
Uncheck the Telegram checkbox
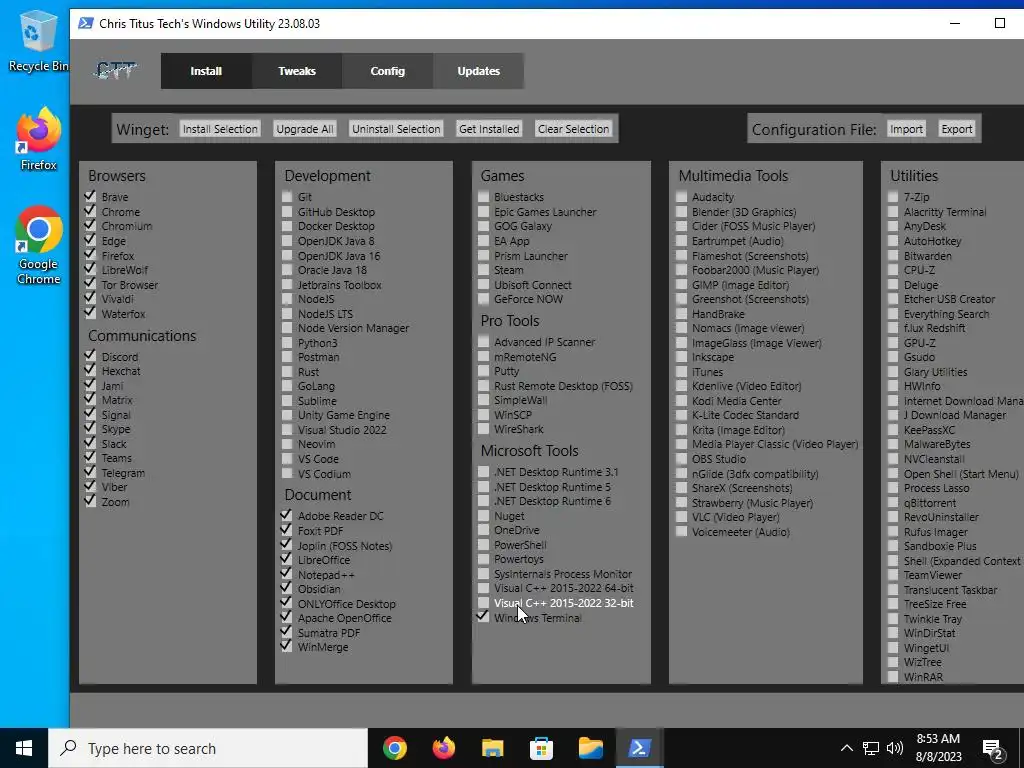click(90, 472)
